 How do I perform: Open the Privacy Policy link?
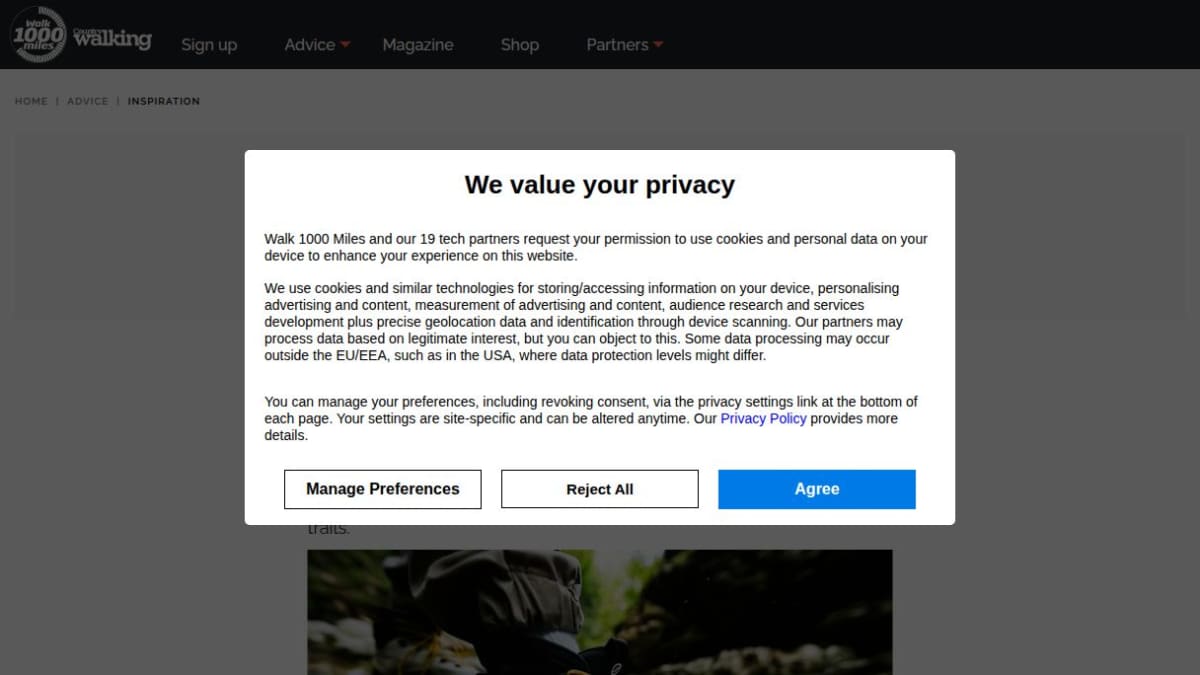point(763,419)
